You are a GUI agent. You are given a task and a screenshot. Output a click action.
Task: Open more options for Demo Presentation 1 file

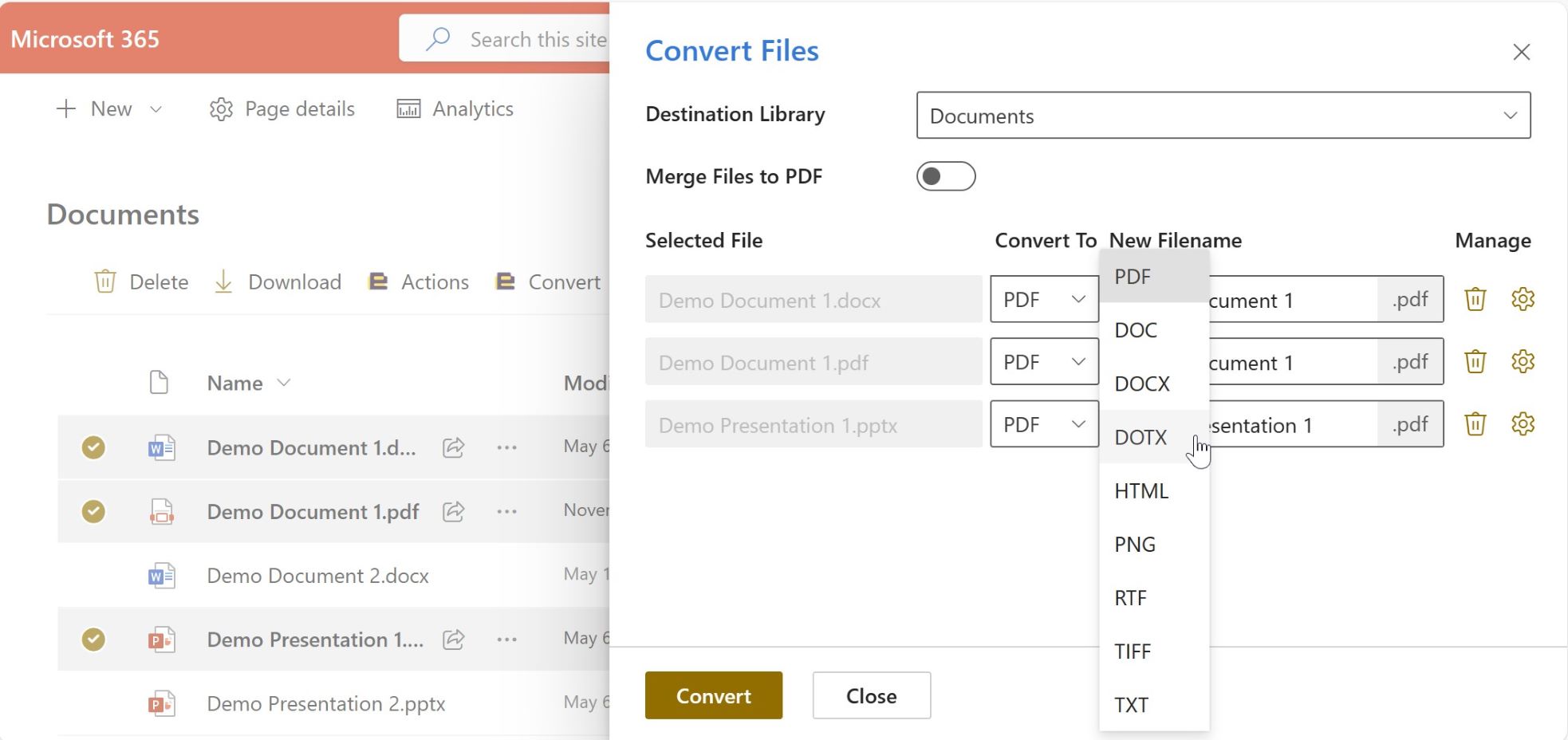pos(507,640)
